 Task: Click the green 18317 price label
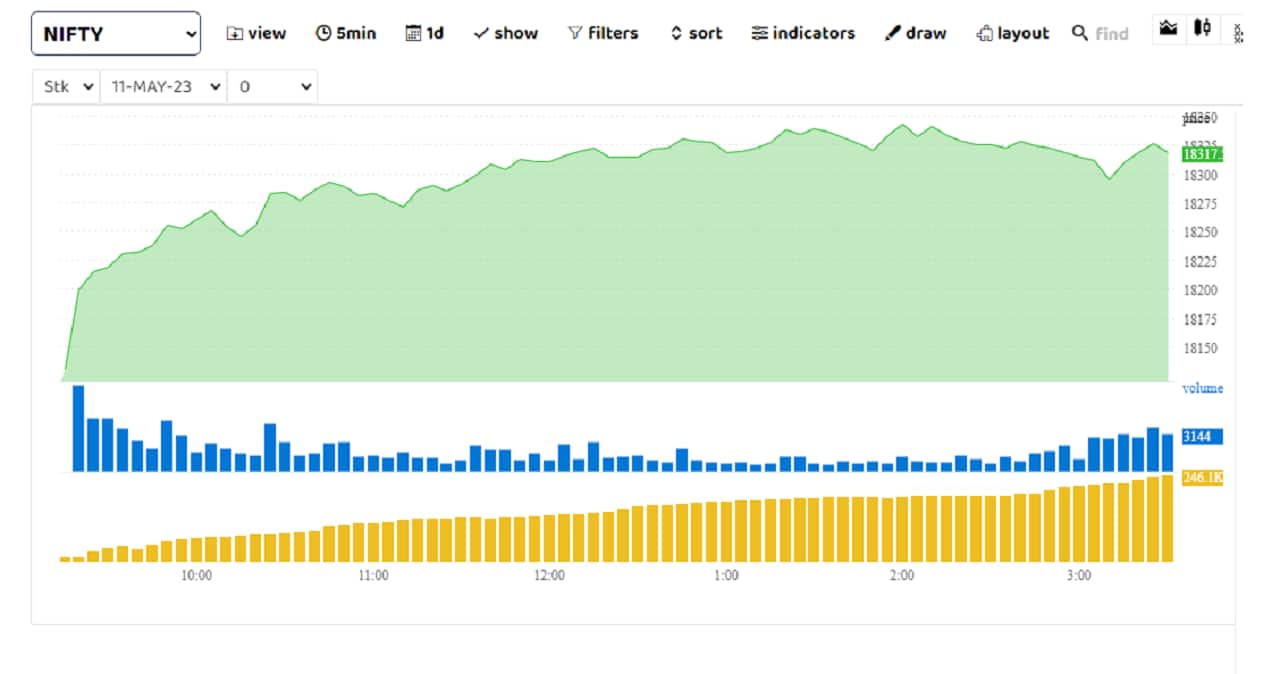(x=1201, y=154)
